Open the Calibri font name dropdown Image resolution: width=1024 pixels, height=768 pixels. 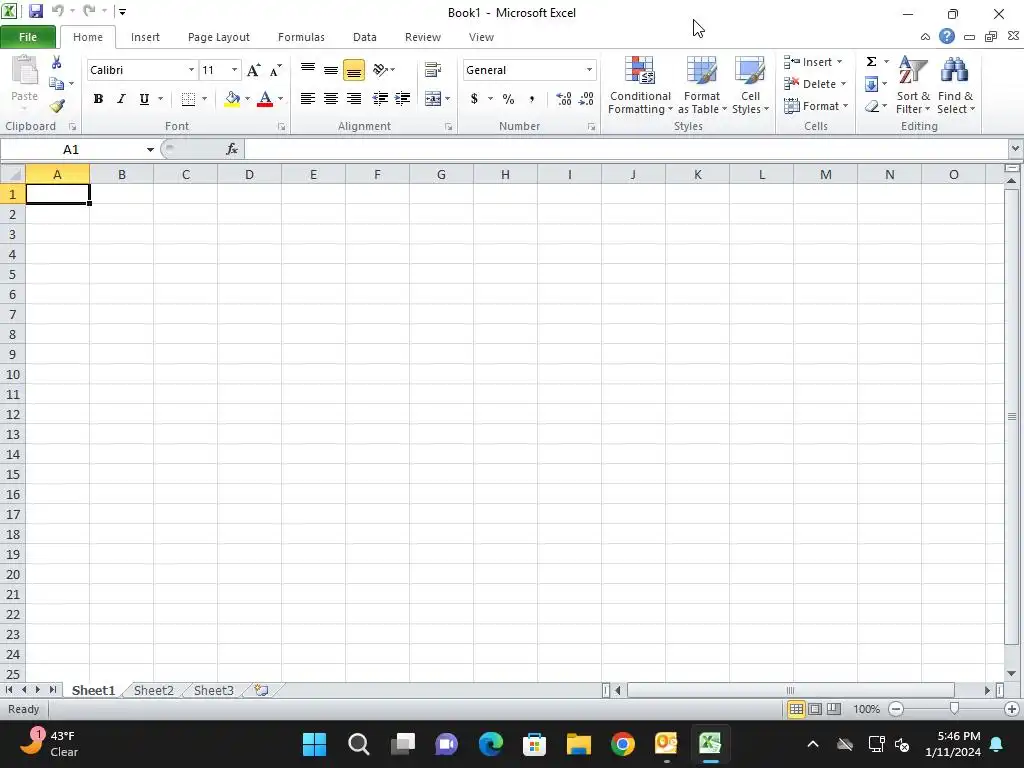191,70
